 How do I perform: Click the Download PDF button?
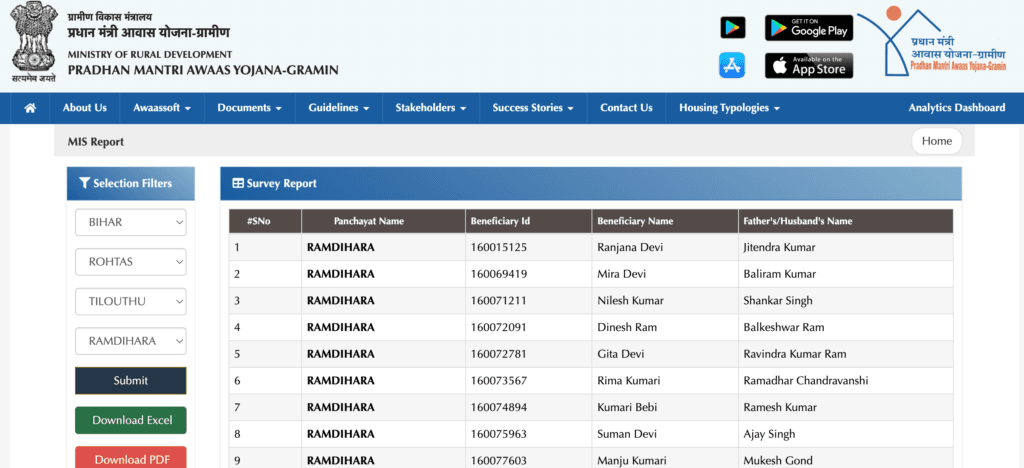131,459
